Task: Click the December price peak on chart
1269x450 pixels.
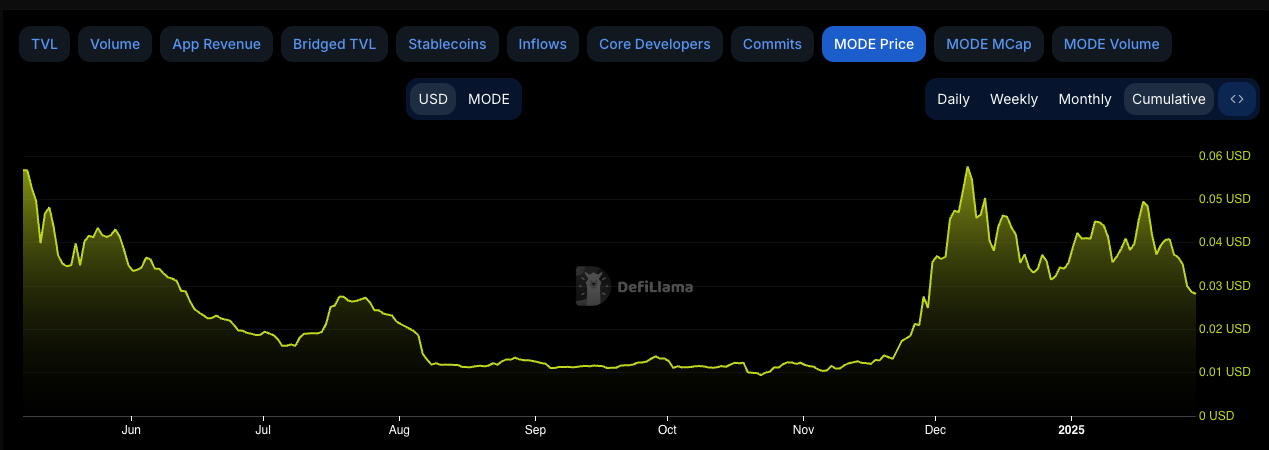Action: point(967,168)
